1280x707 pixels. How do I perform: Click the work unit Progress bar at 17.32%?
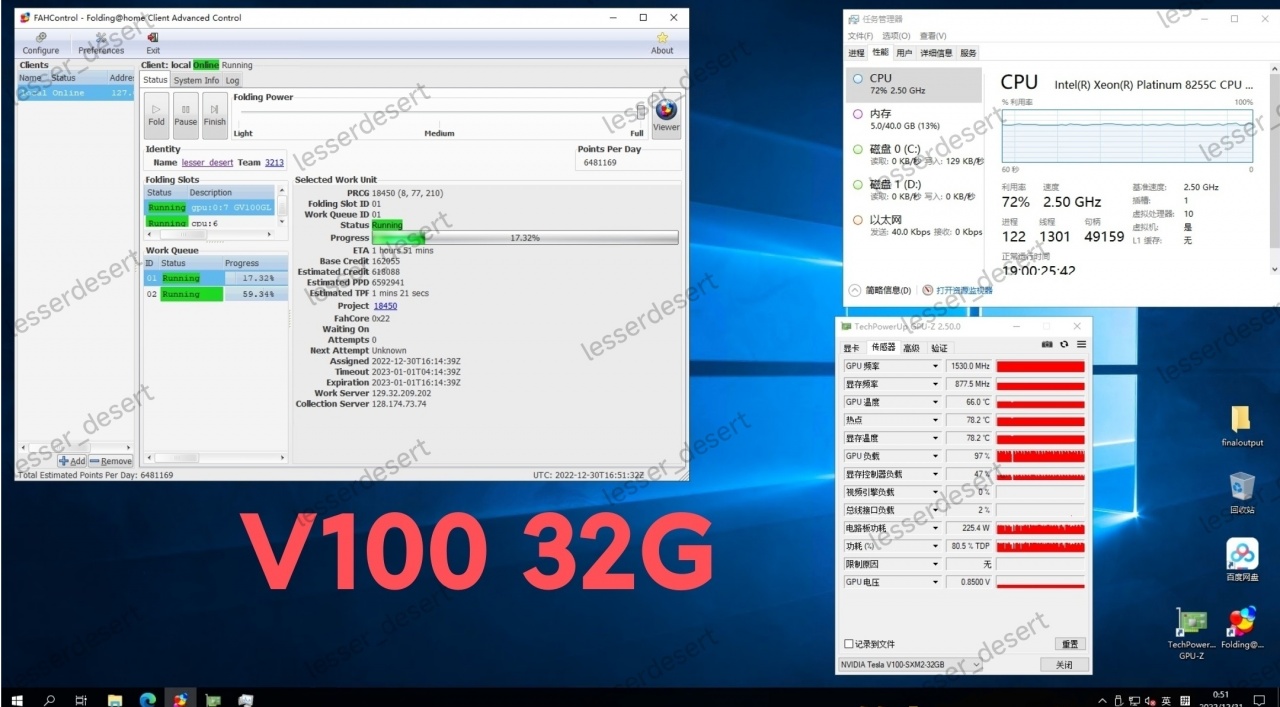coord(525,238)
